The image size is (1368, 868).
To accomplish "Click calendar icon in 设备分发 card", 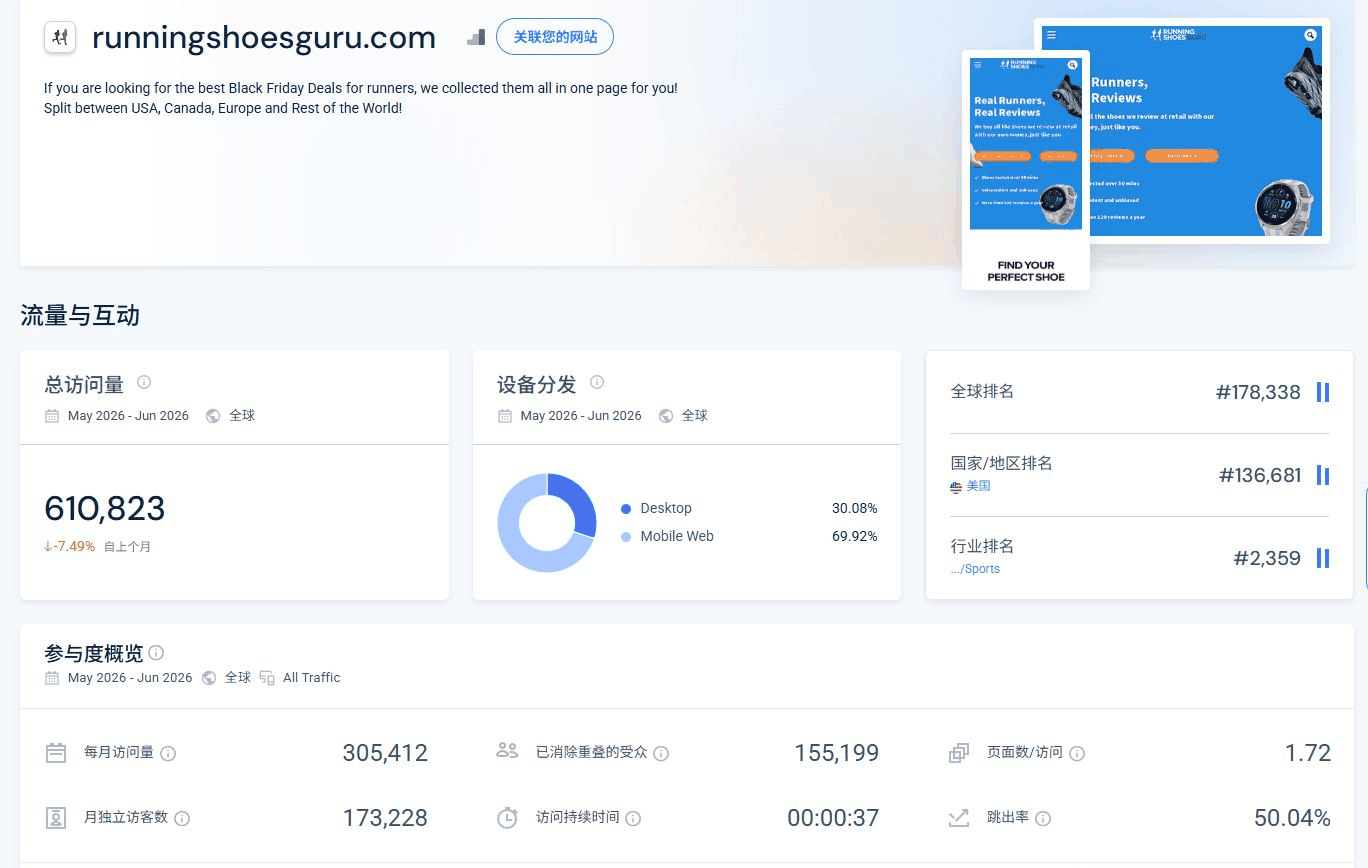I will pos(505,416).
